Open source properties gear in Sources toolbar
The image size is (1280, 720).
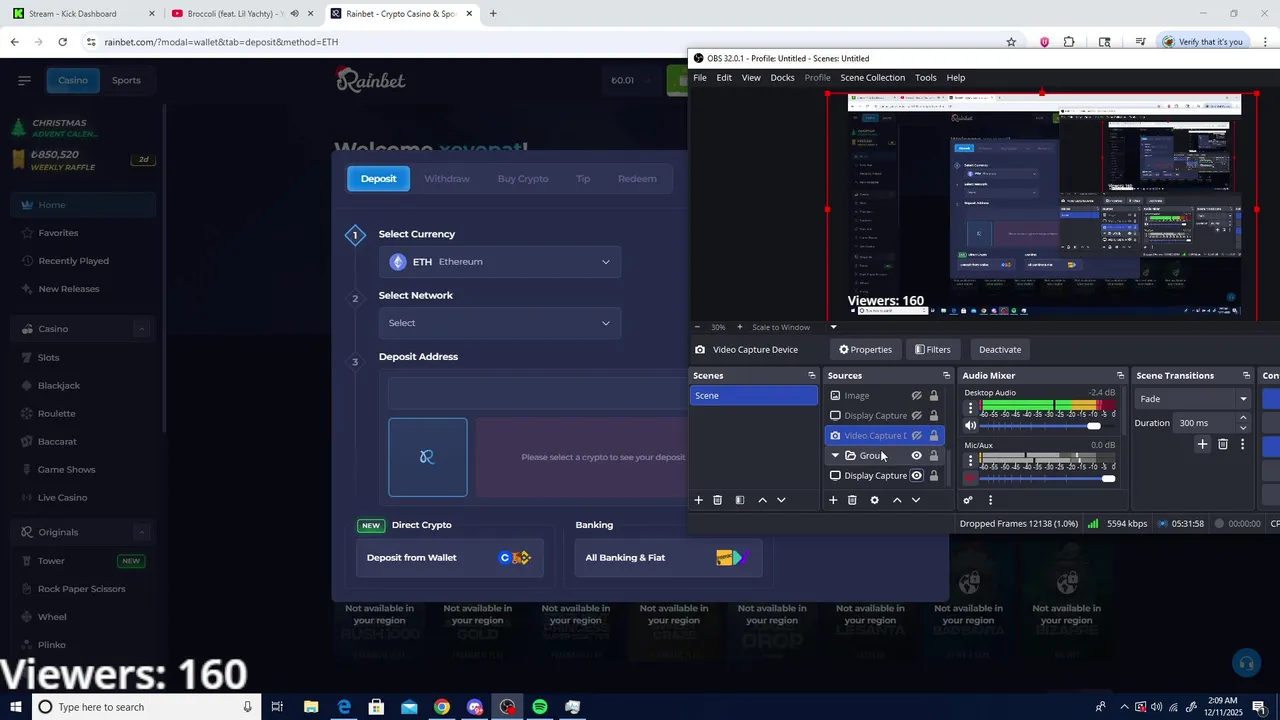(x=874, y=500)
